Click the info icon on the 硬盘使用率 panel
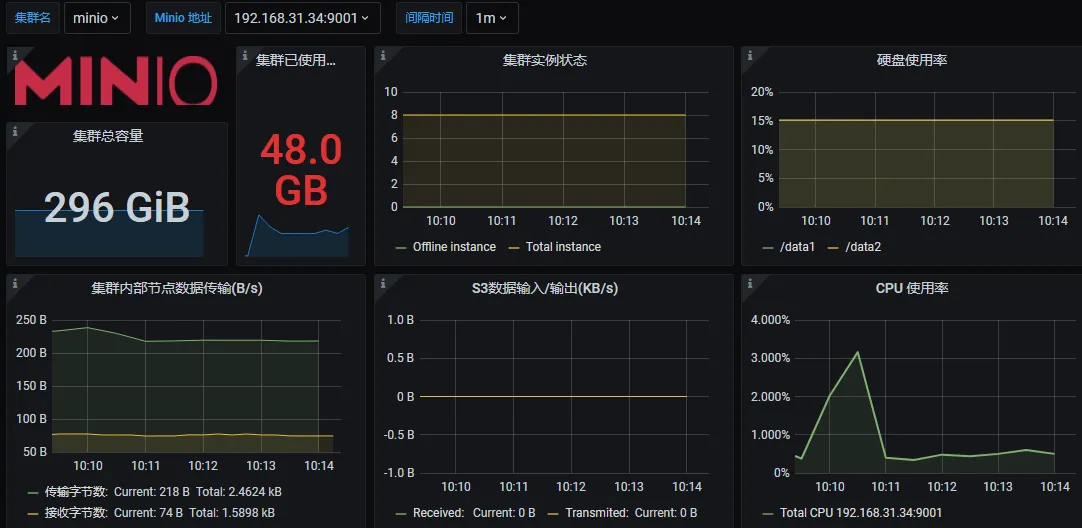1082x528 pixels. pos(749,55)
